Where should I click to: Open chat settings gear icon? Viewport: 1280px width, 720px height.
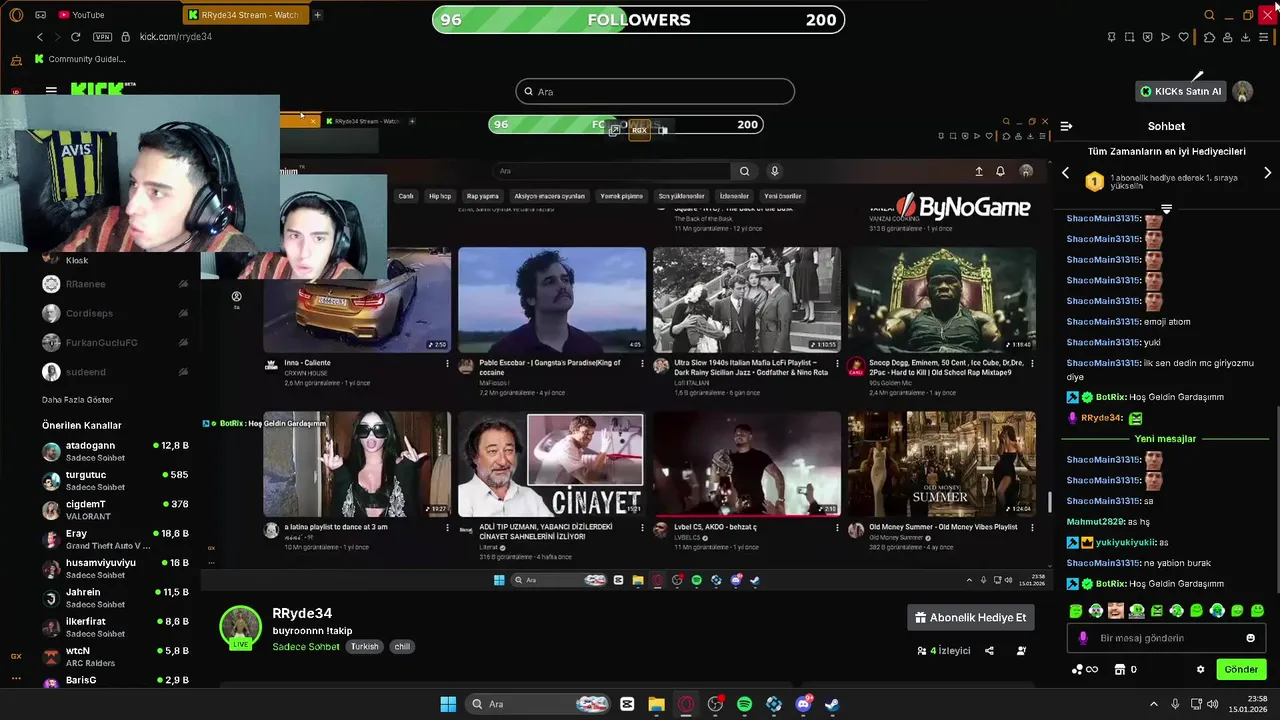[x=1200, y=669]
